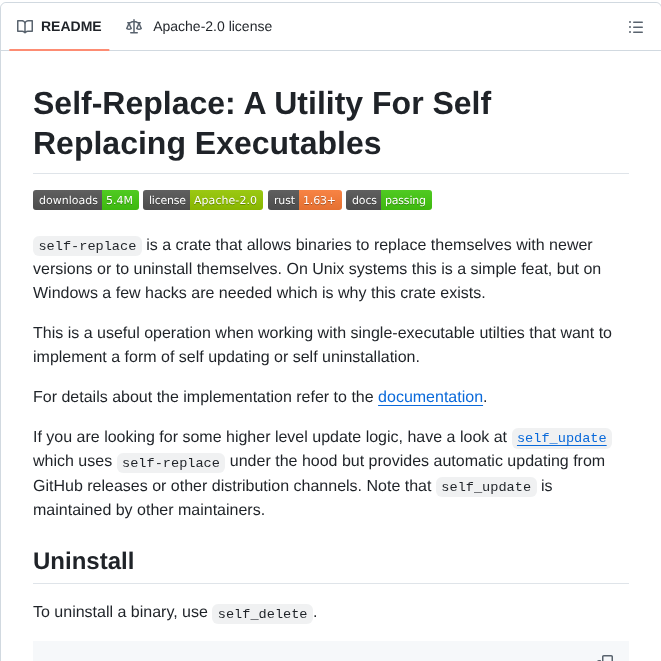The height and width of the screenshot is (661, 661).
Task: Click the self_delete inline code
Action: (x=262, y=613)
